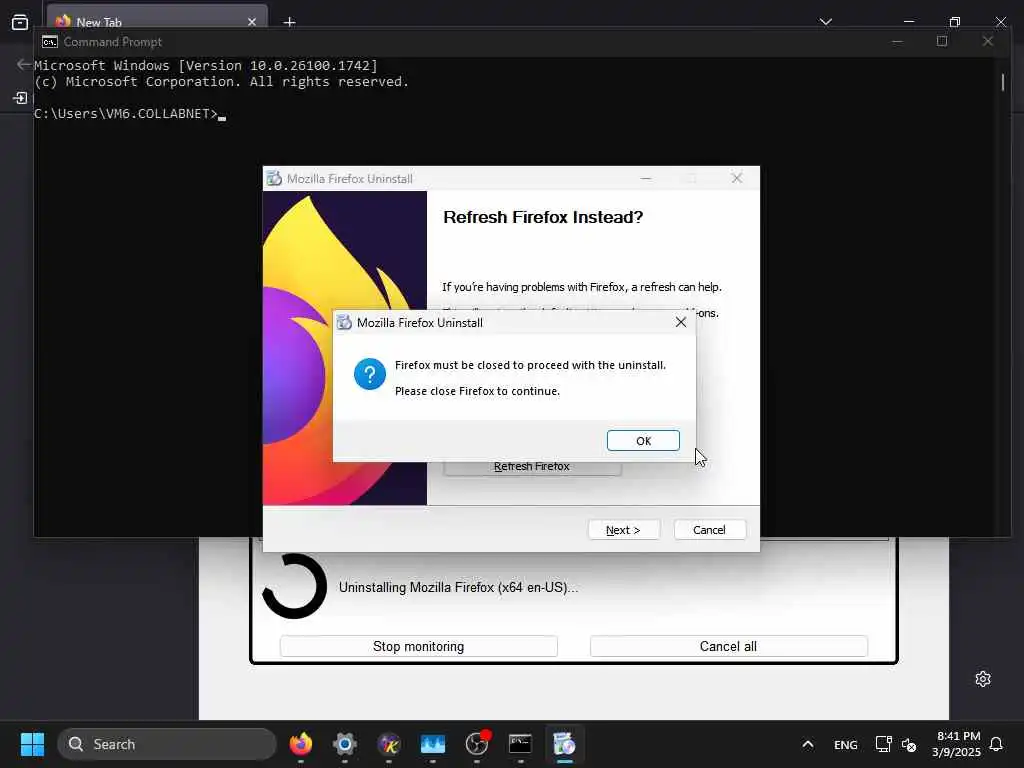This screenshot has width=1024, height=768.
Task: Click the Firefox sidebar sign-in icon
Action: [20, 98]
